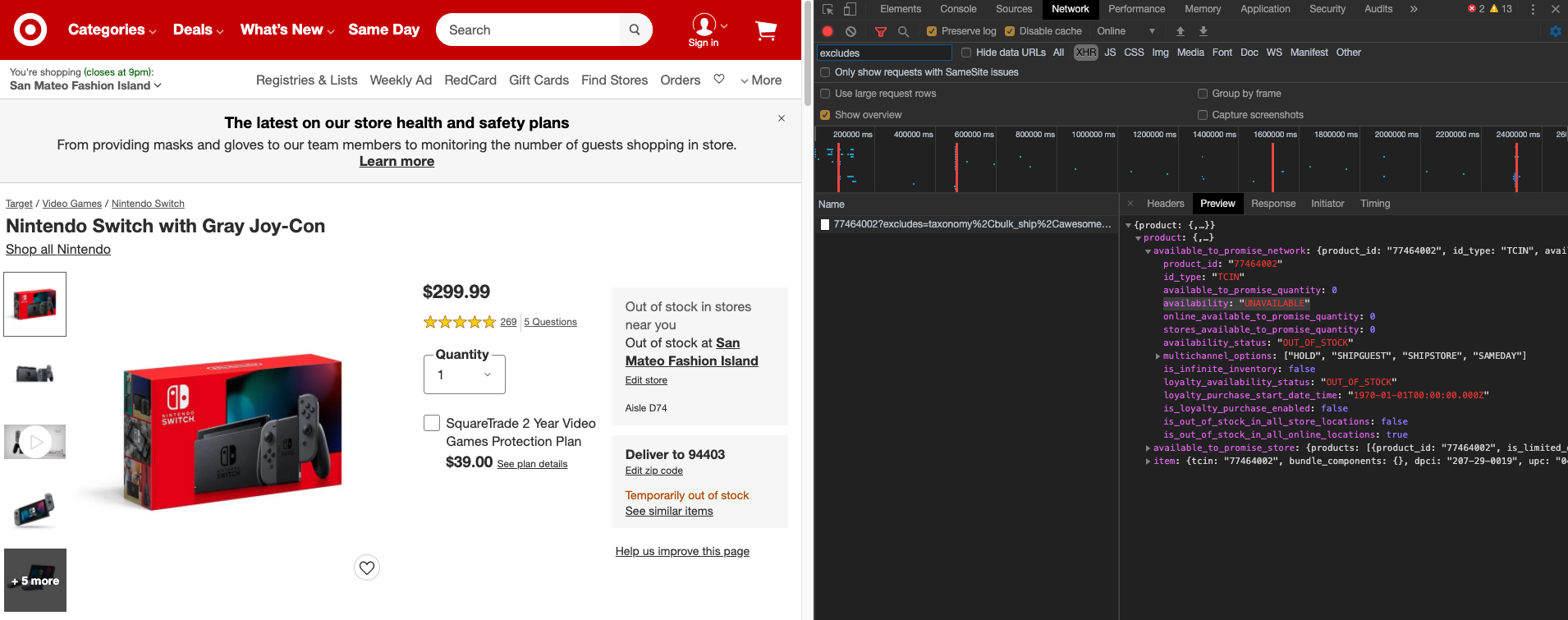Open the shopping cart icon
The height and width of the screenshot is (620, 1568).
(765, 30)
